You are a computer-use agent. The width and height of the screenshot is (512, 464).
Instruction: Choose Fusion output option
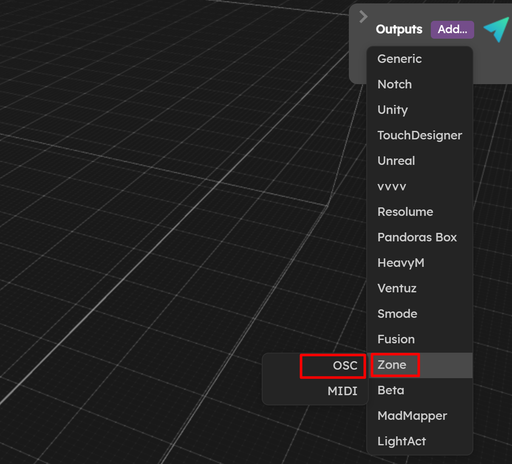tap(420, 339)
